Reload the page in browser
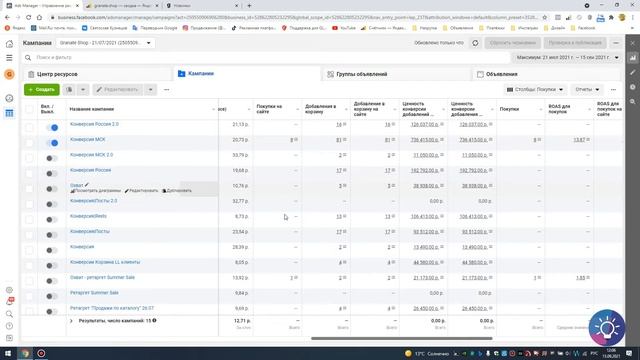The width and height of the screenshot is (640, 360). [x=28, y=18]
